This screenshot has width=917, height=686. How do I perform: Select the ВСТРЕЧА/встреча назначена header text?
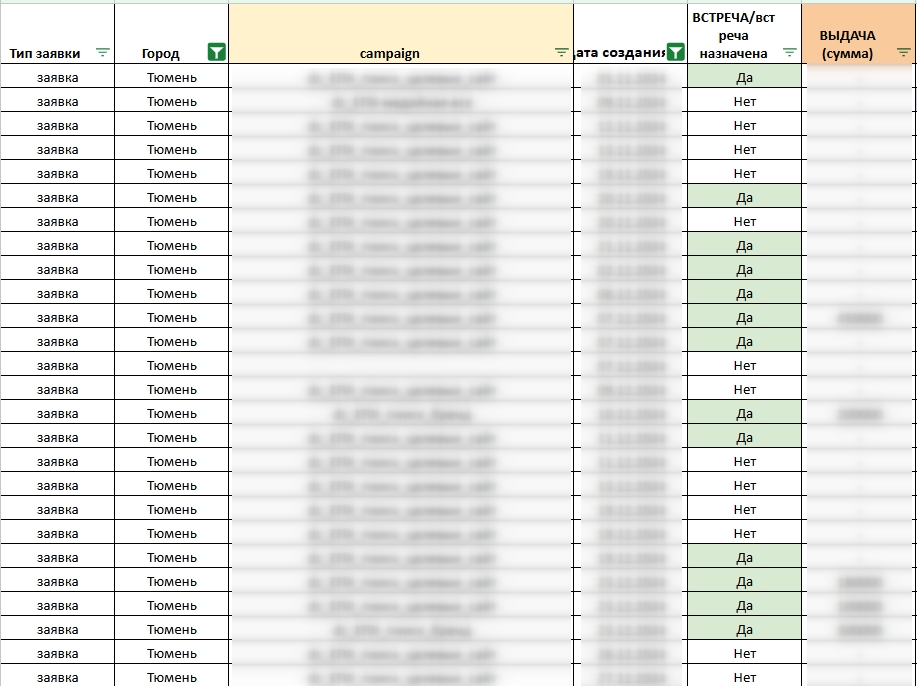pos(733,35)
